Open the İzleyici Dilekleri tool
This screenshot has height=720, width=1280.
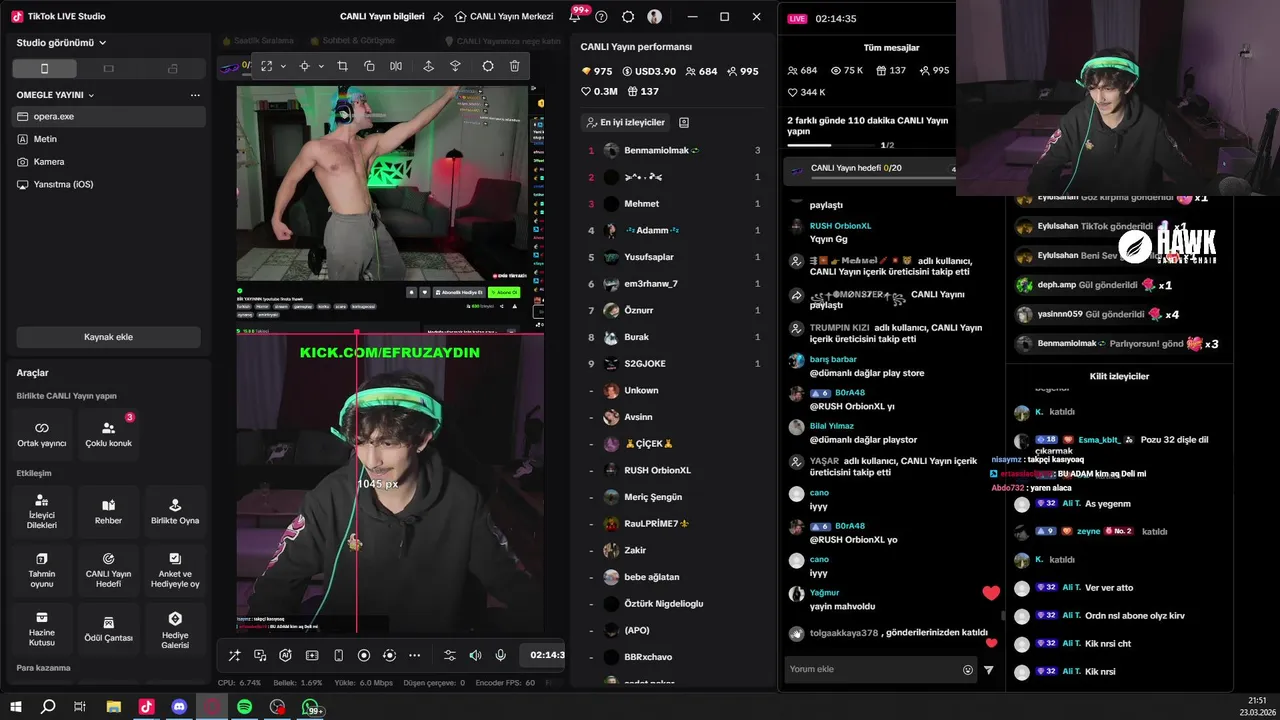tap(42, 512)
